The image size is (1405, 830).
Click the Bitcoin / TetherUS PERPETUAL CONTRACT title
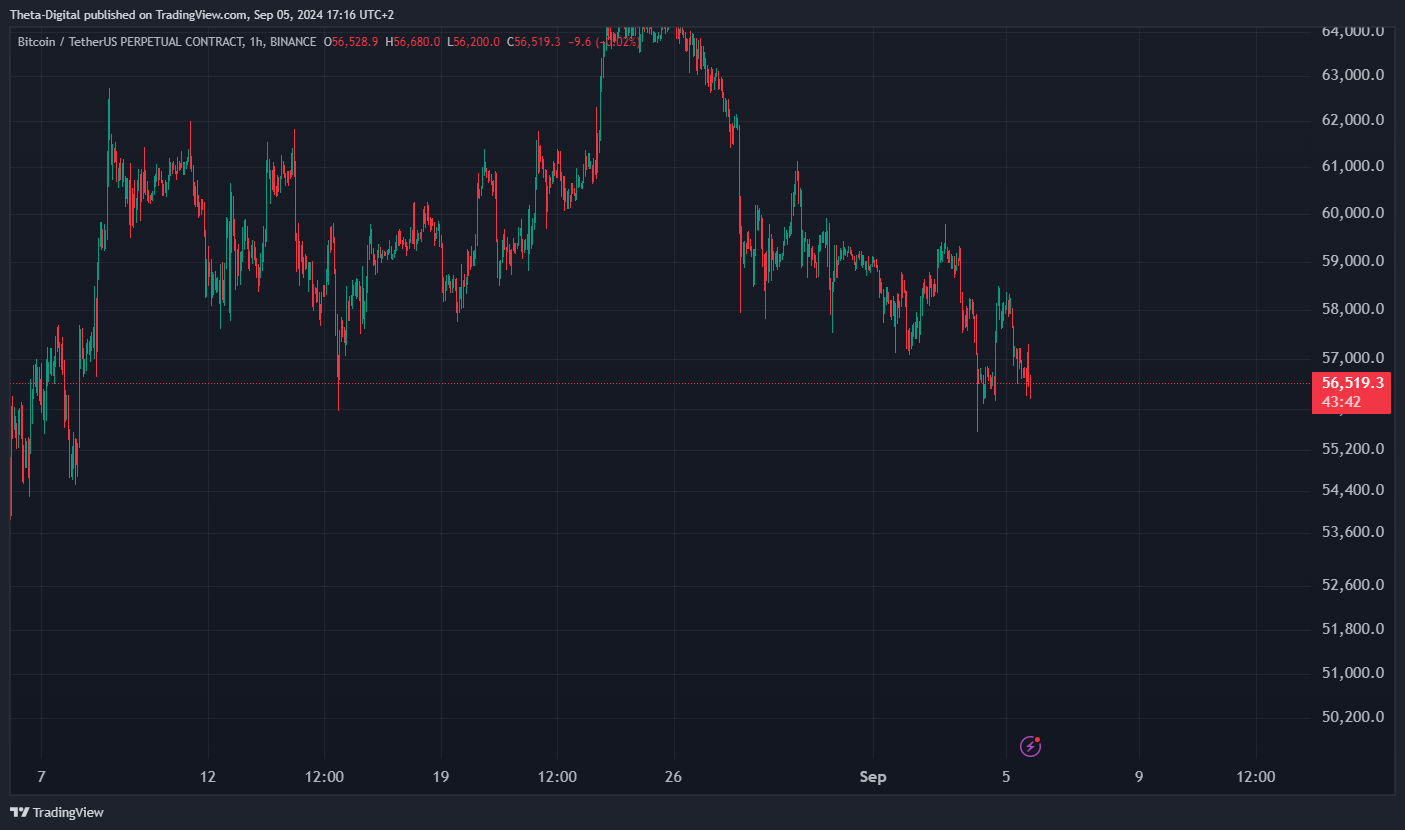[x=130, y=42]
